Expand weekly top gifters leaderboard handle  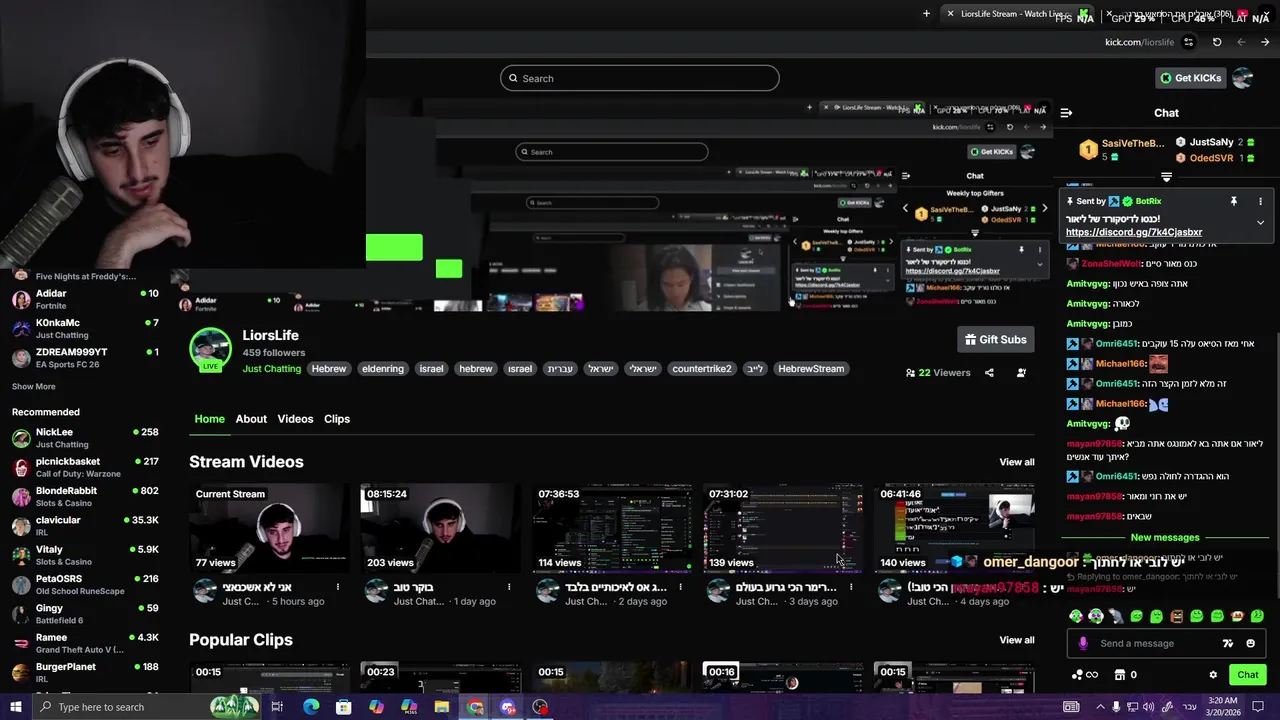pyautogui.click(x=1166, y=177)
